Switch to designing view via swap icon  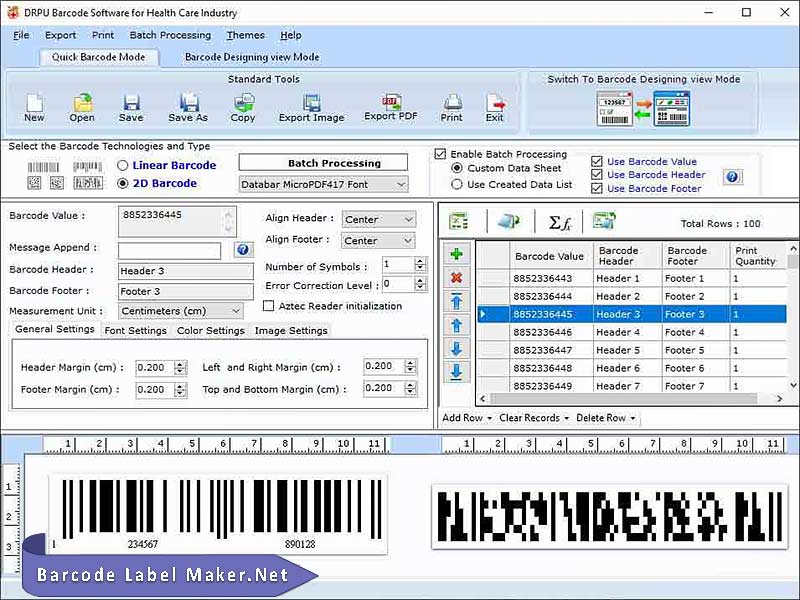643,108
